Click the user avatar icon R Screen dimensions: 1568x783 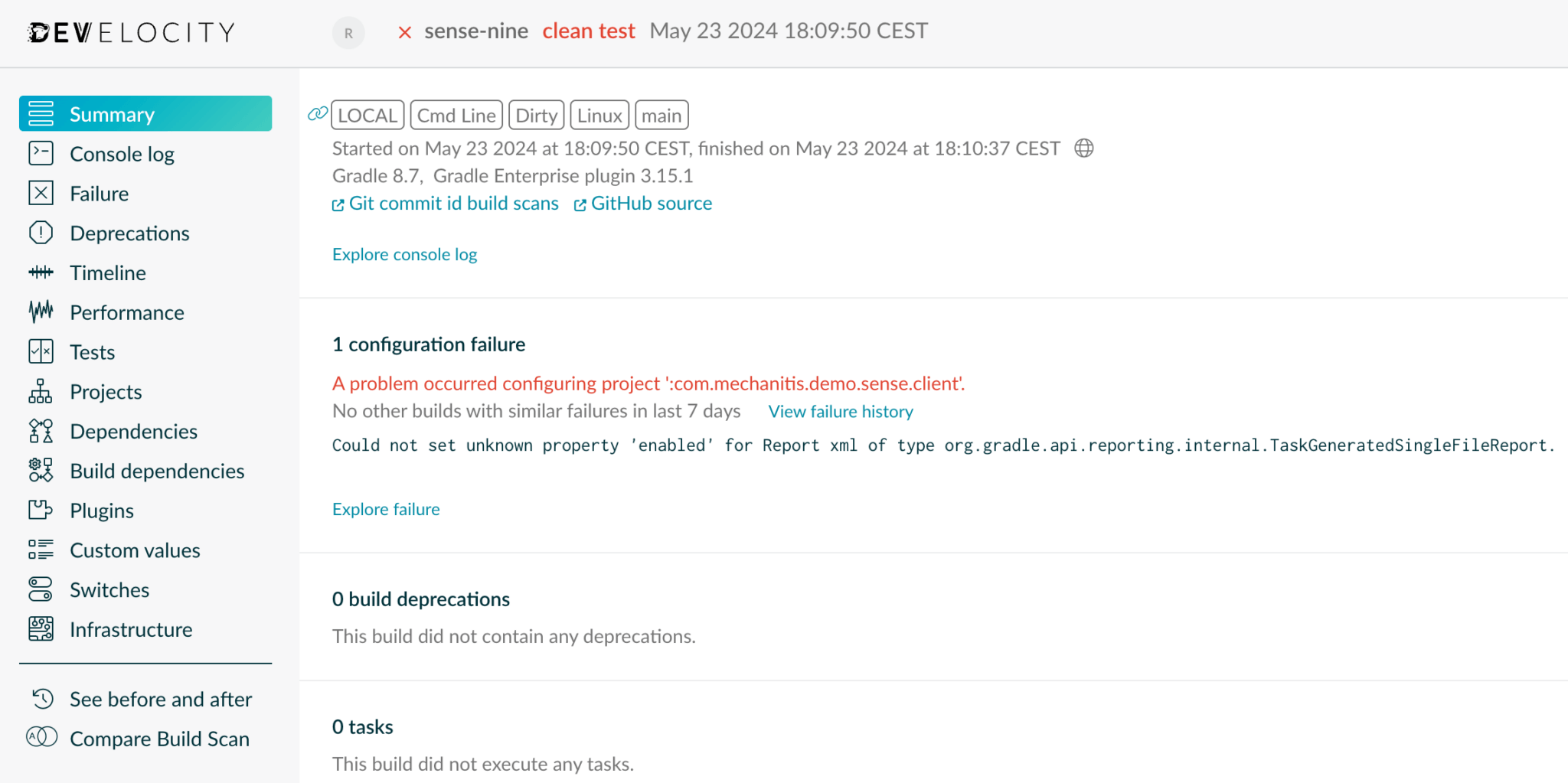pyautogui.click(x=348, y=33)
